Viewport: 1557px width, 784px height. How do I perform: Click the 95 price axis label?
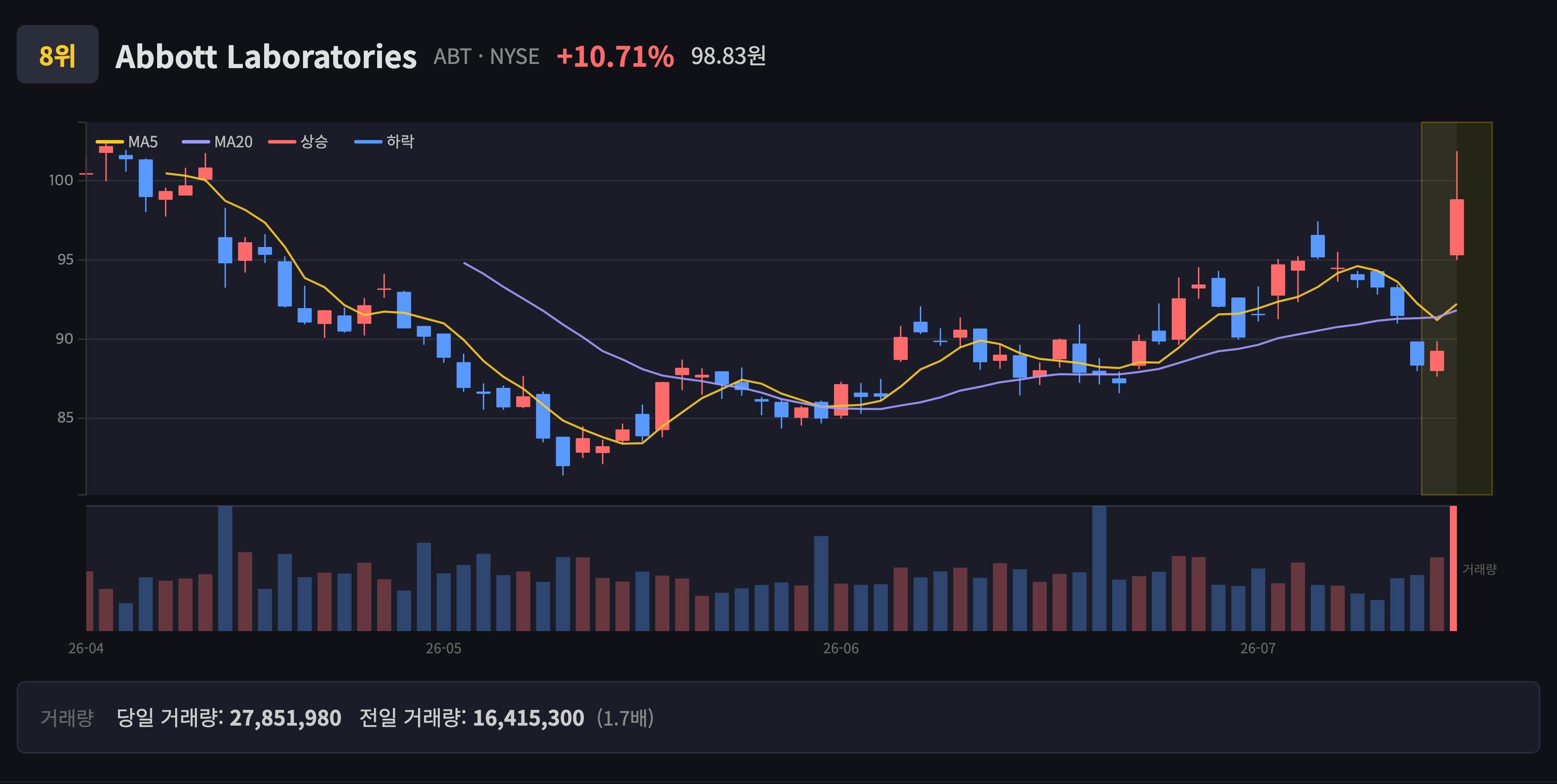click(x=65, y=259)
